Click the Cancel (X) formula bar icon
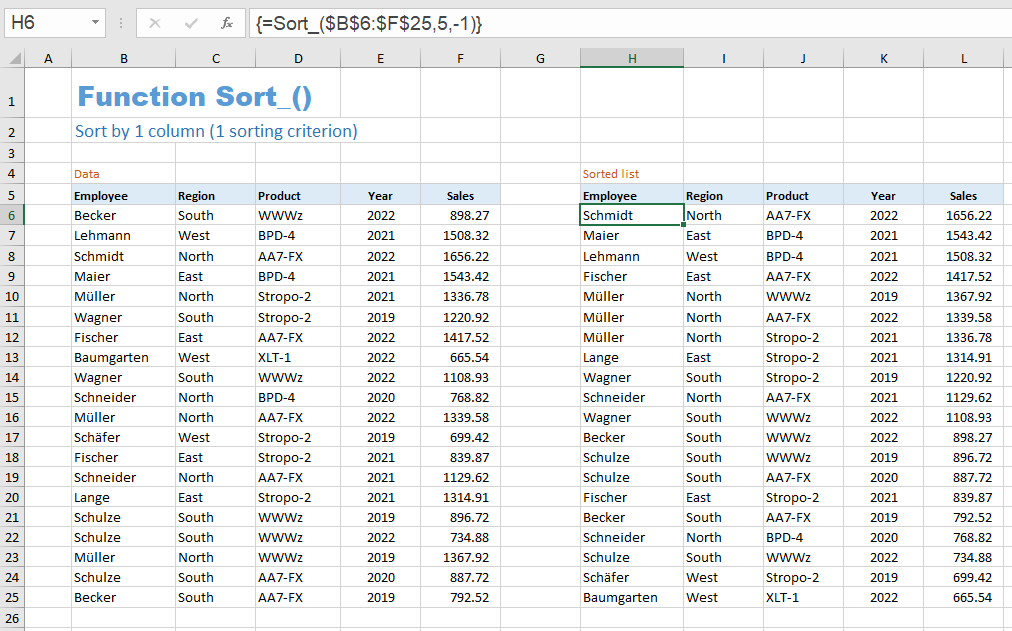The image size is (1012, 631). coord(155,24)
